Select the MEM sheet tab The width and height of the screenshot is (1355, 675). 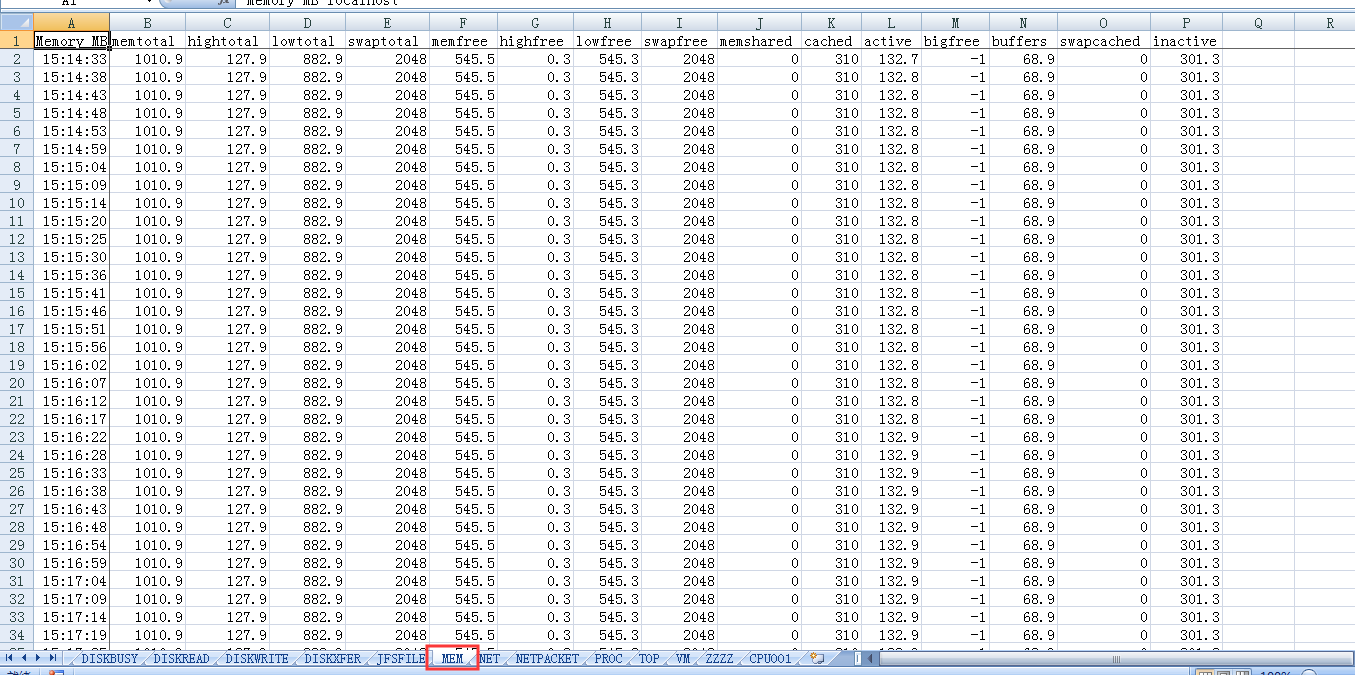click(x=452, y=659)
